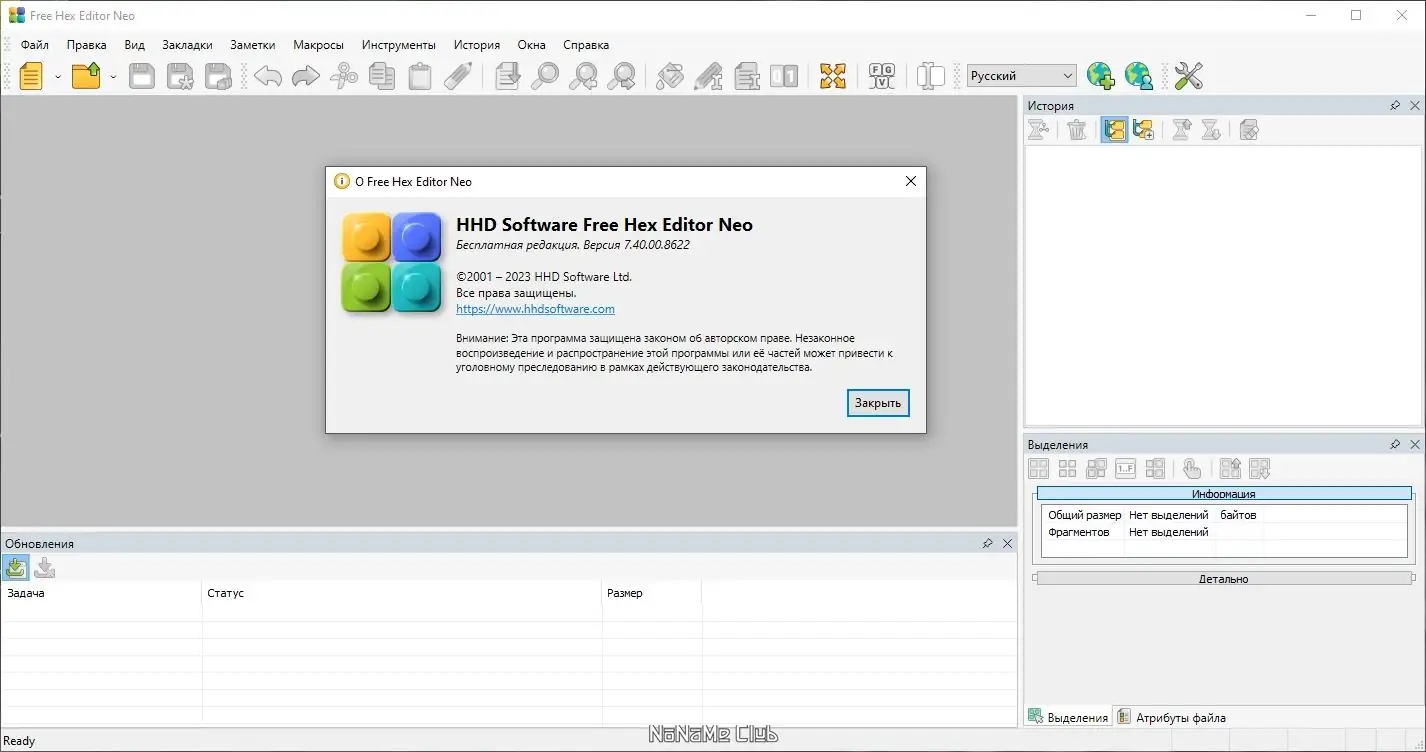Click the Open file folder icon
1426x752 pixels.
click(87, 76)
